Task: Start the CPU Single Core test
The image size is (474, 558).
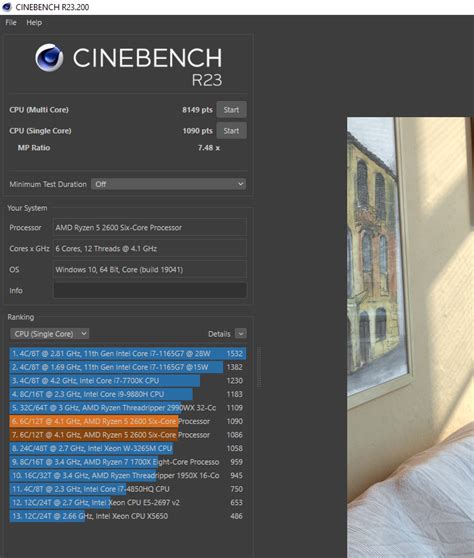Action: tap(231, 131)
